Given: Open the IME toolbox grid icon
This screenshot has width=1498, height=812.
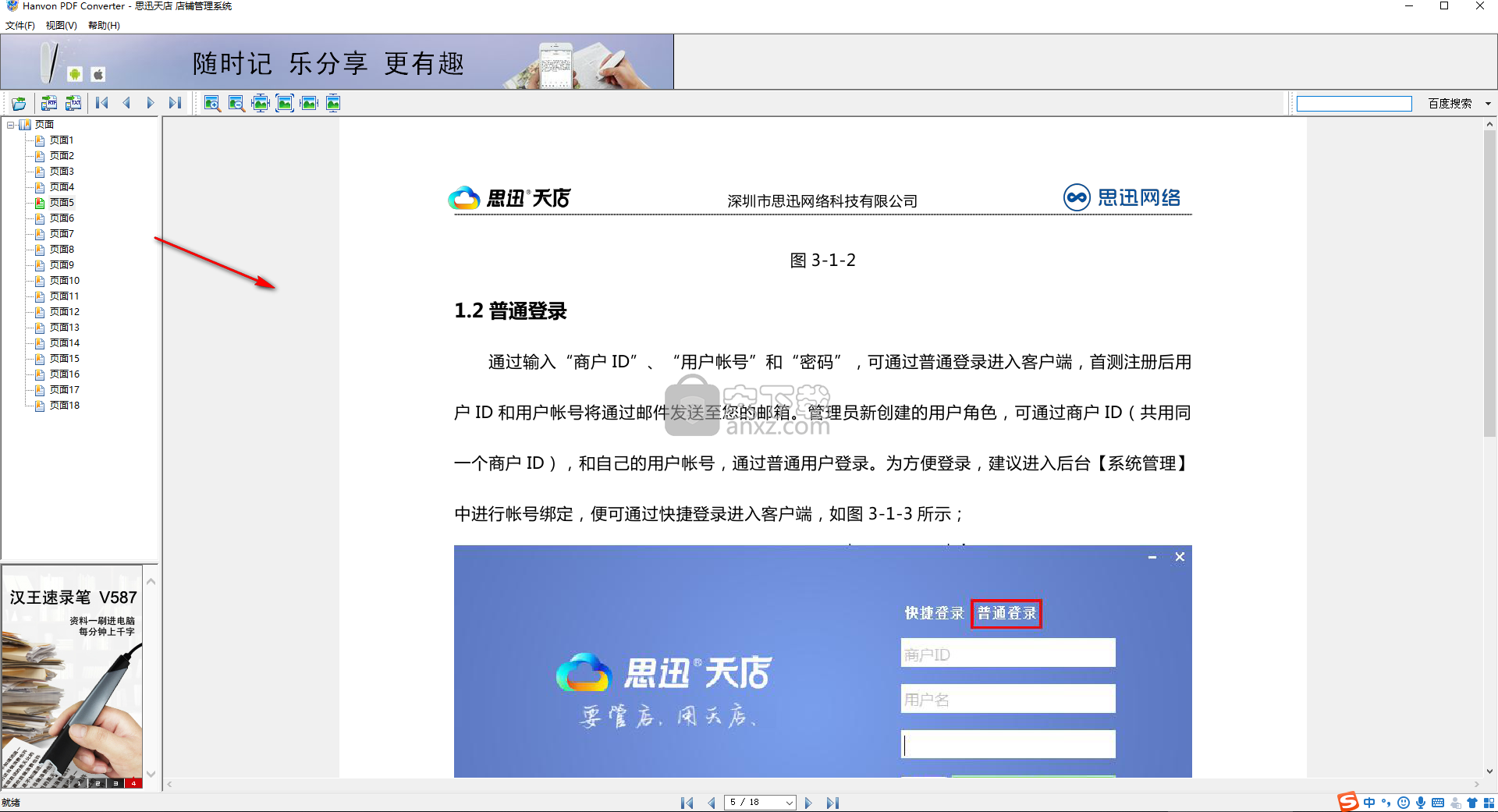Looking at the screenshot, I should click(x=1489, y=803).
